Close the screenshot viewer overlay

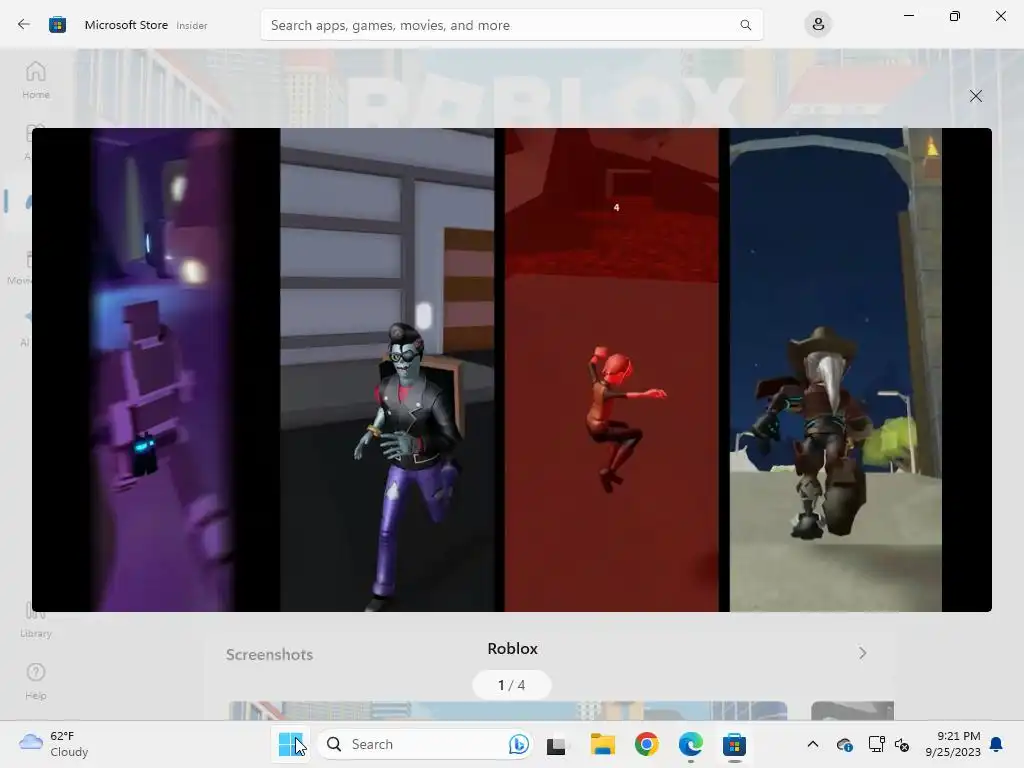(x=976, y=96)
